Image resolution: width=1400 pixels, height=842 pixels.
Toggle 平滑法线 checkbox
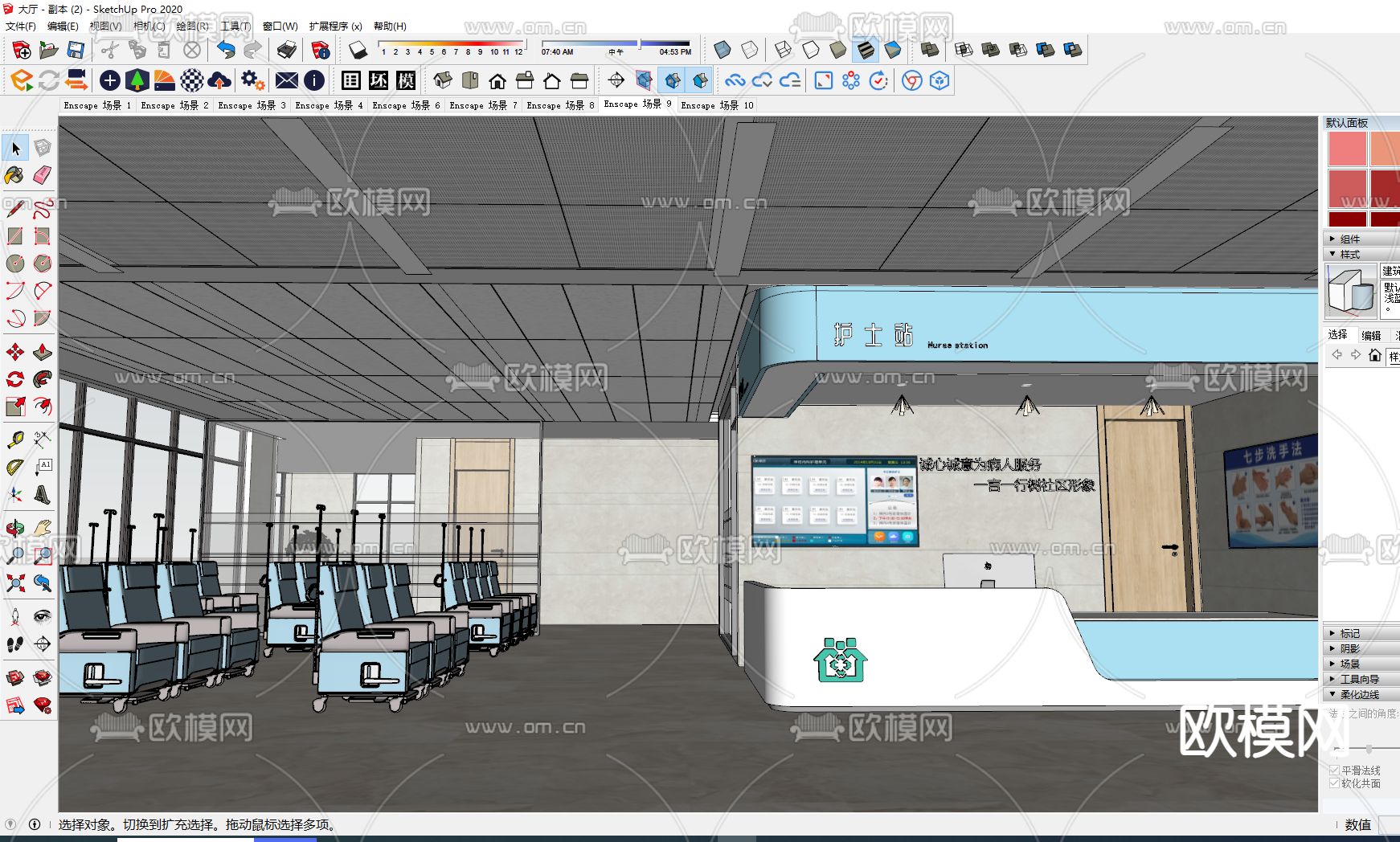point(1334,770)
